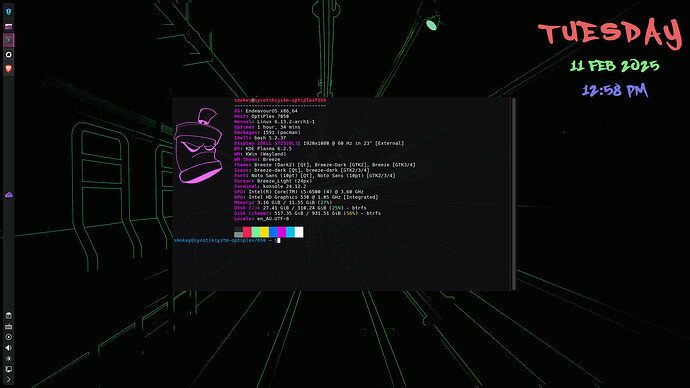Expand hidden tray icons with the chevron
Screen dimensions: 690x388
tap(8, 379)
